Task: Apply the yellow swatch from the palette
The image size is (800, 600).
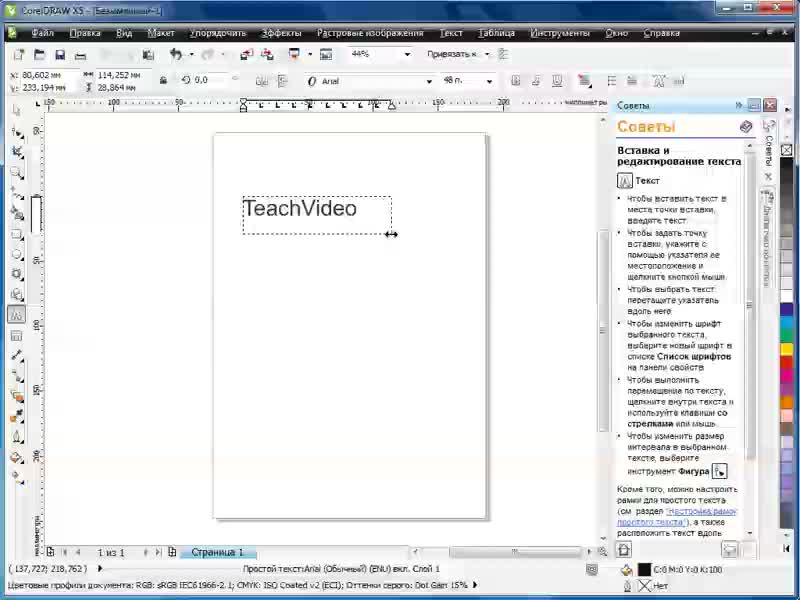Action: point(787,349)
